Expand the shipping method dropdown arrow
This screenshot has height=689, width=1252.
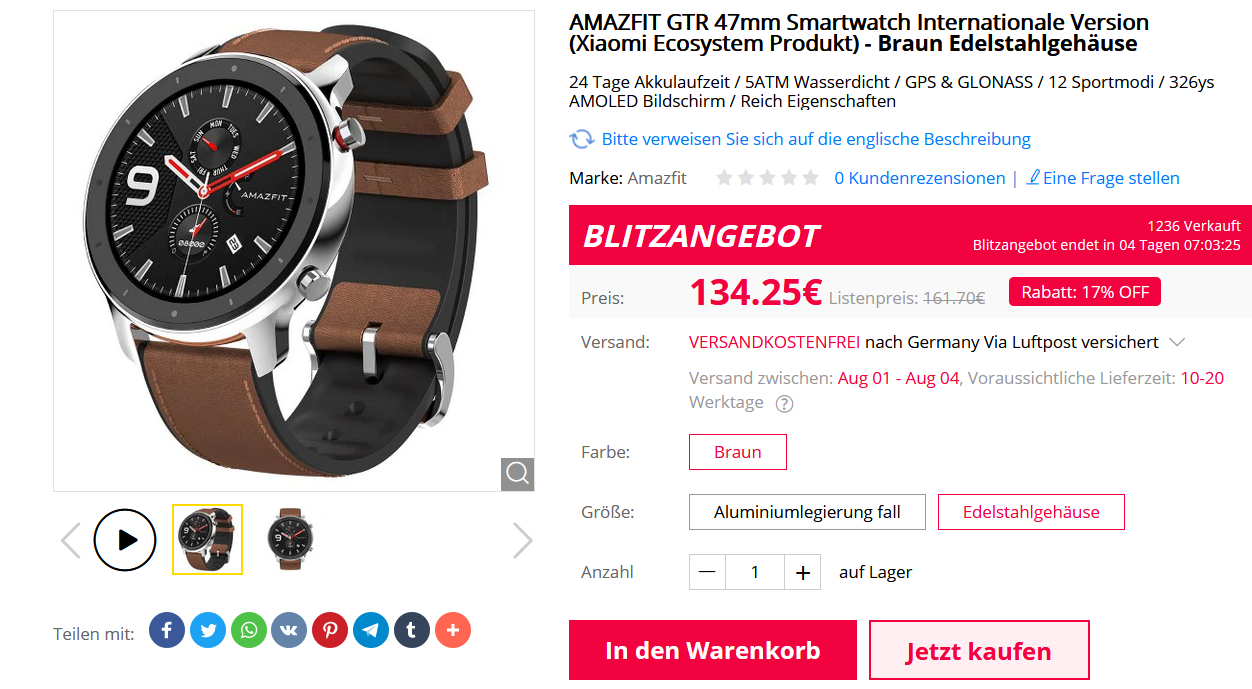(x=1177, y=342)
